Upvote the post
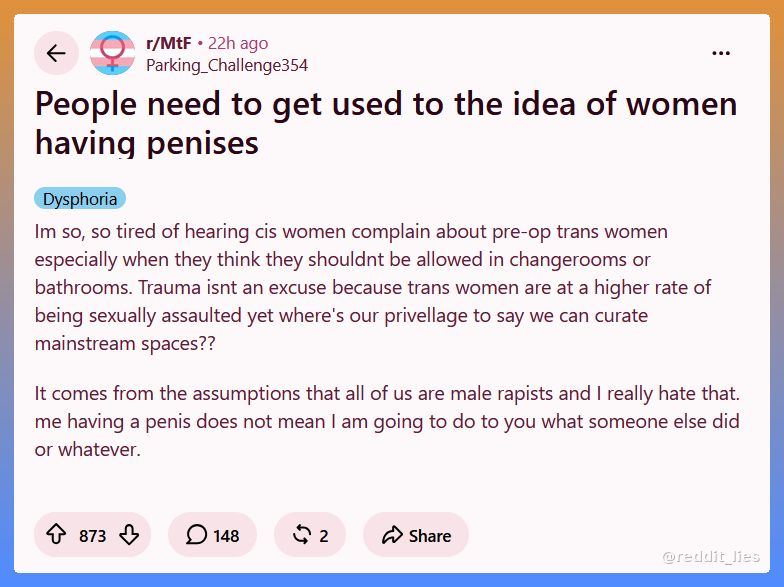Screen dimensions: 784x587 tap(56, 534)
